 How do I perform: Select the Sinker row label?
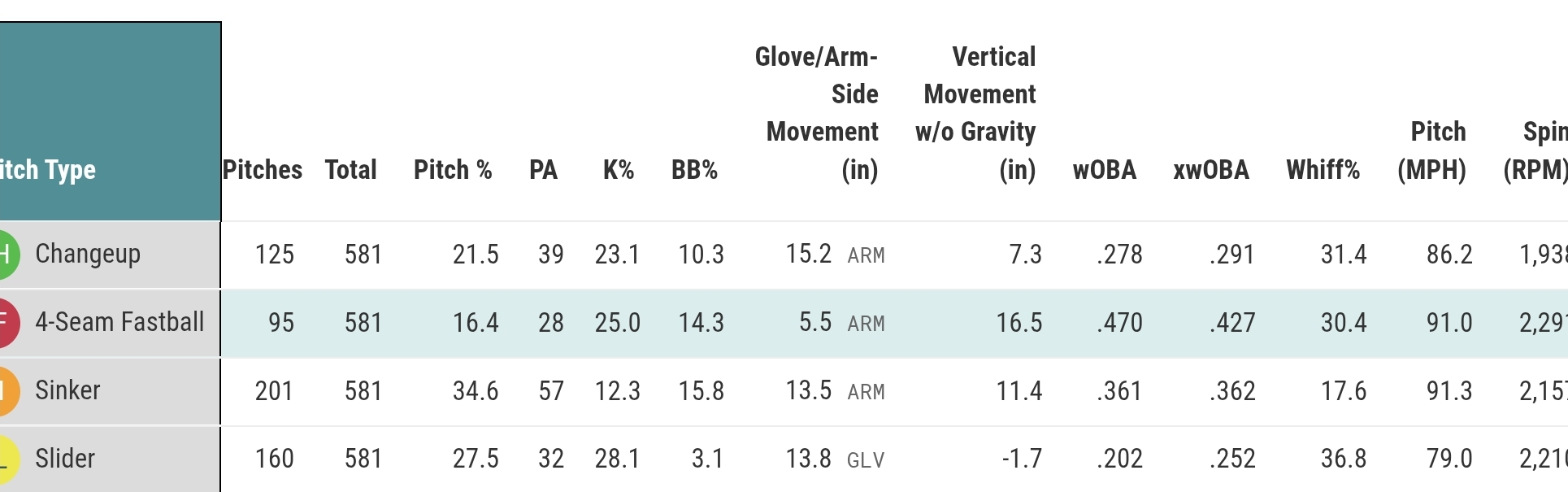pyautogui.click(x=67, y=390)
